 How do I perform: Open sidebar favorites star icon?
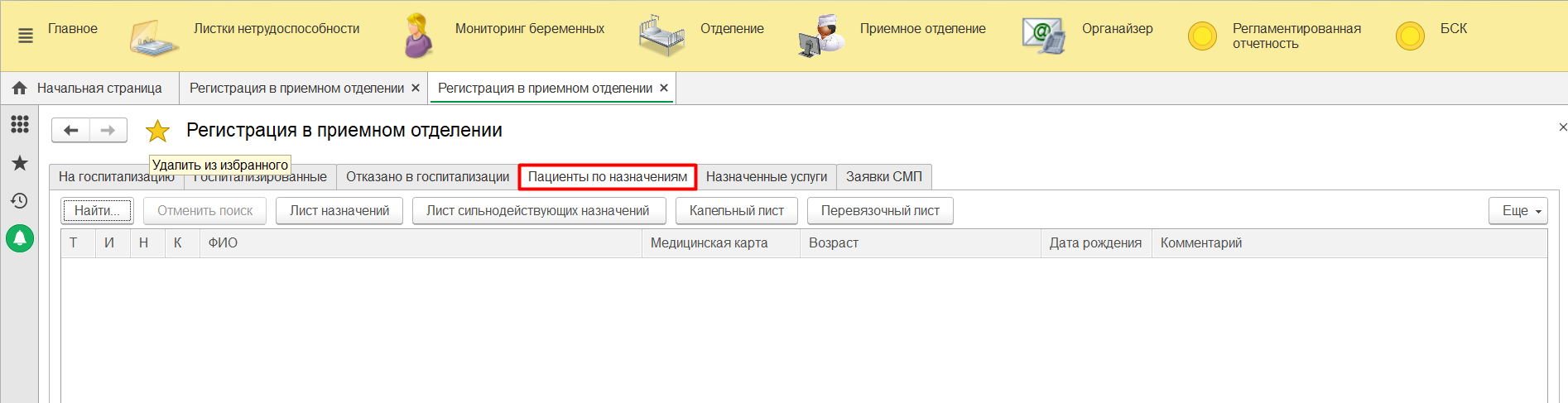[20, 163]
